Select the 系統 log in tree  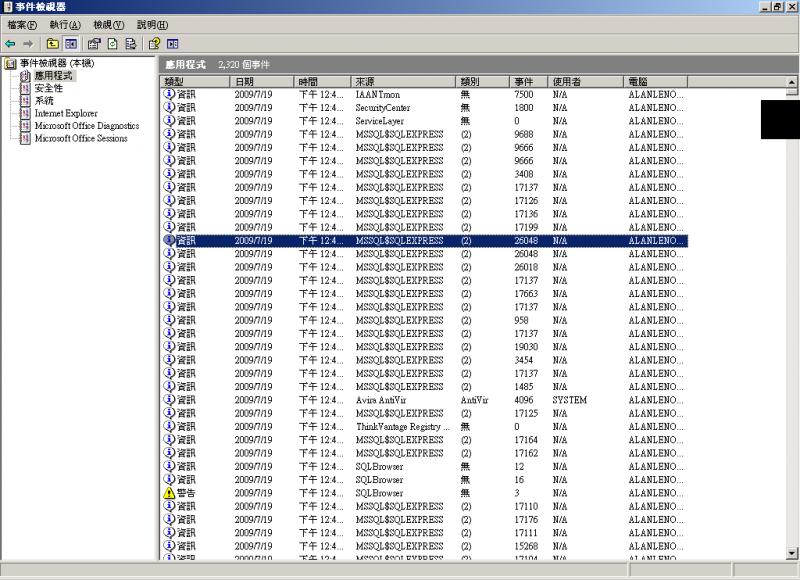[44, 101]
